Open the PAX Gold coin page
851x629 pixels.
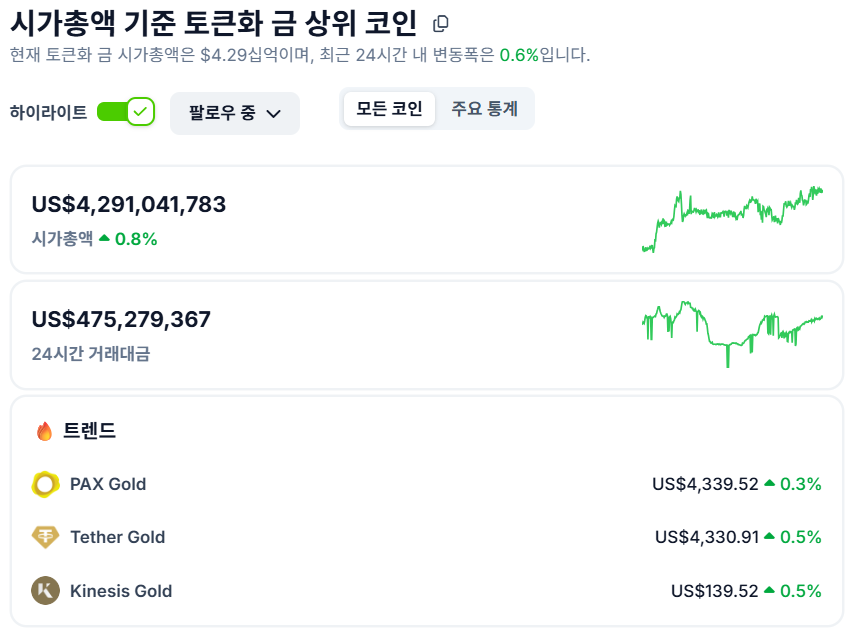110,483
